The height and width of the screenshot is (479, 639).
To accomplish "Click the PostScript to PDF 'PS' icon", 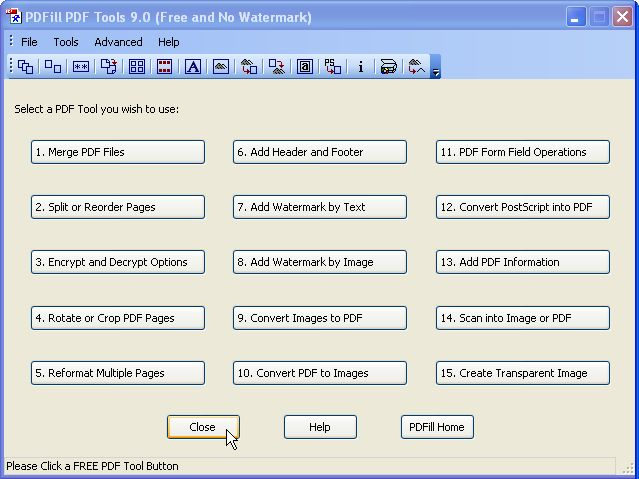I will click(333, 66).
